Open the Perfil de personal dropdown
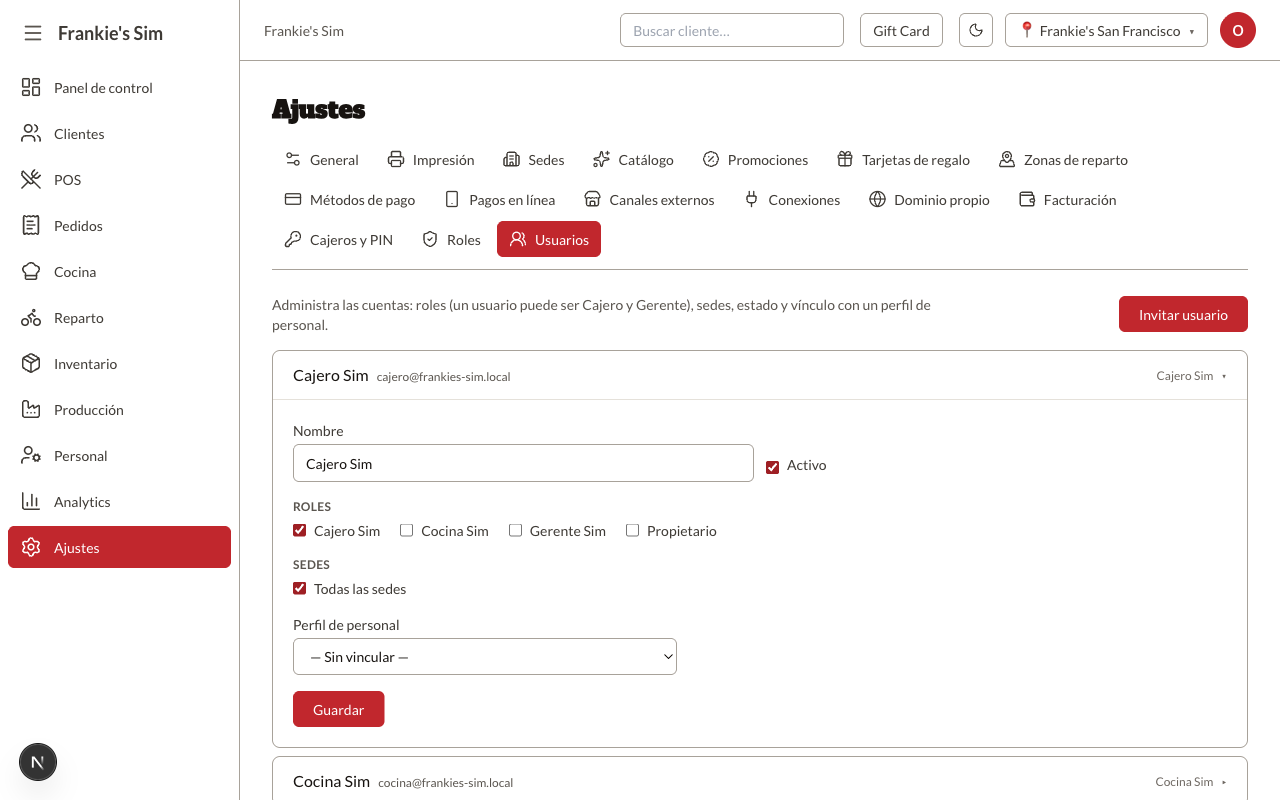This screenshot has height=800, width=1280. [x=485, y=657]
